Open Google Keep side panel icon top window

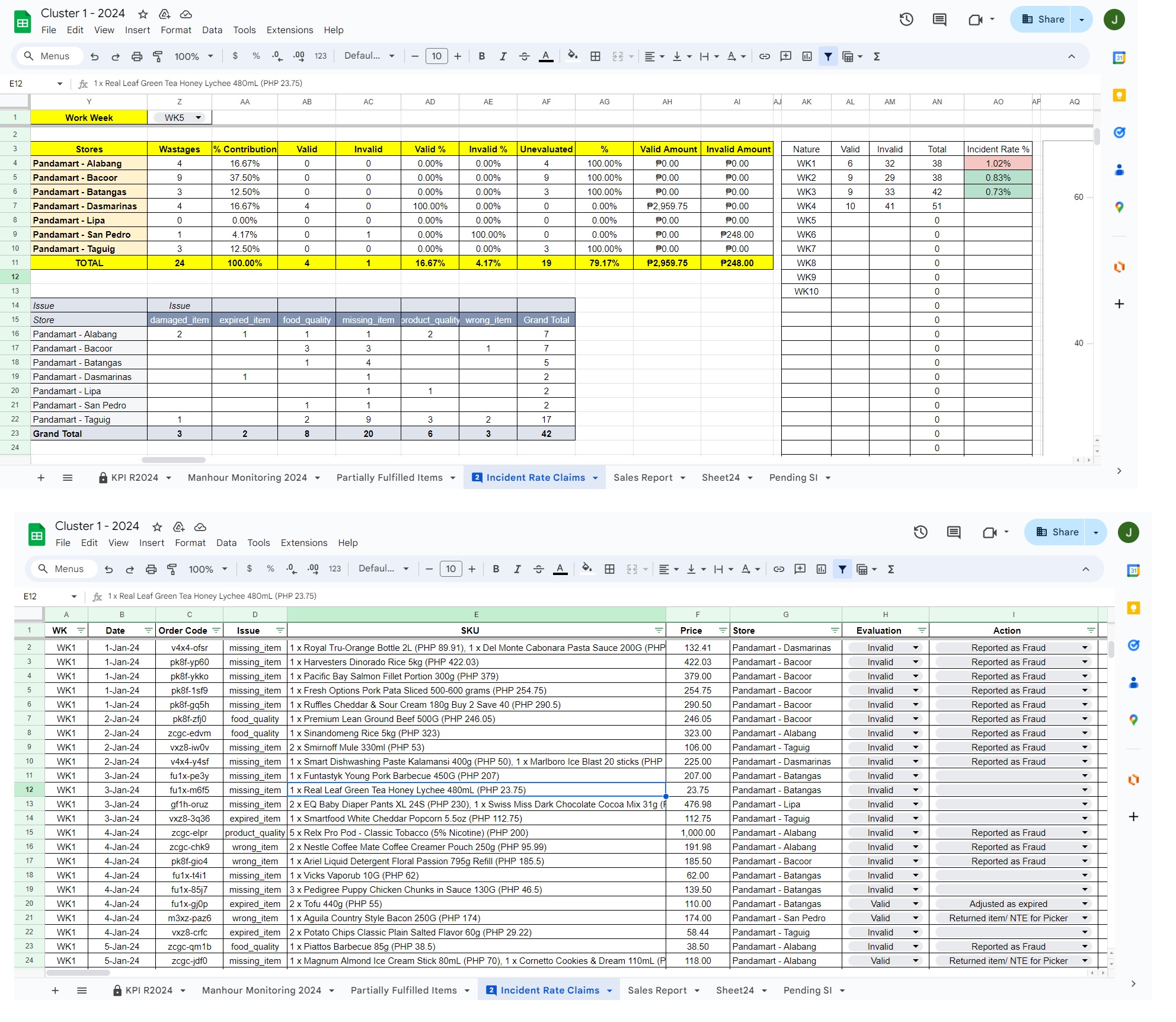click(x=1119, y=95)
